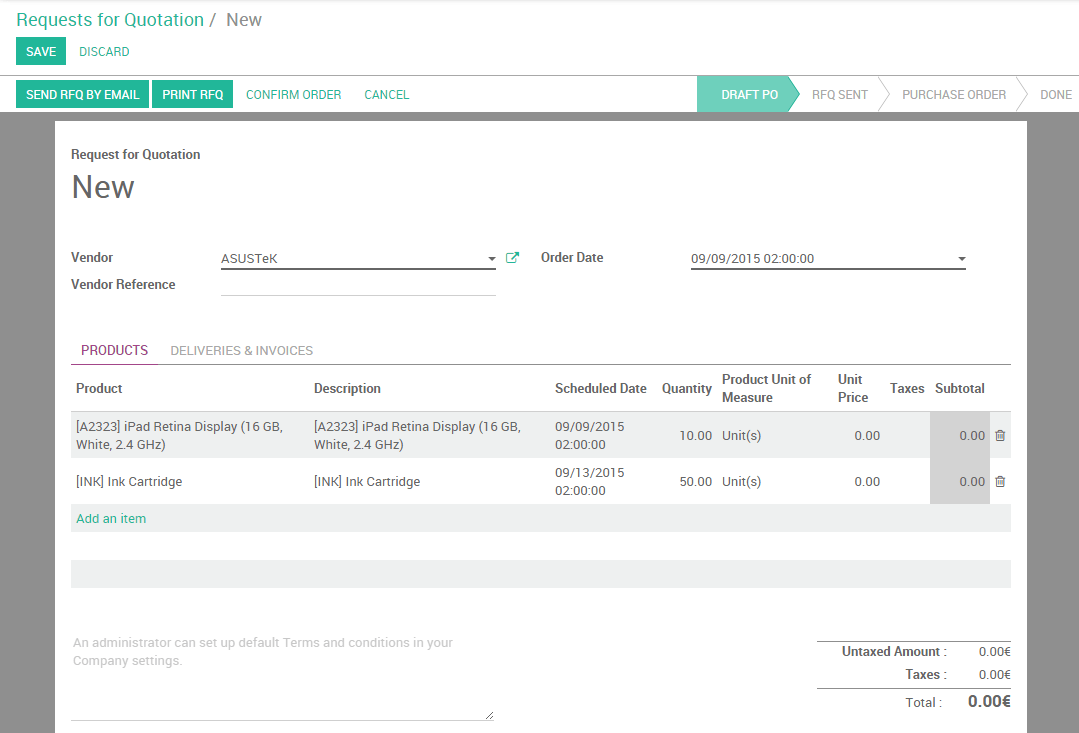Send the RFQ by email

tap(82, 94)
